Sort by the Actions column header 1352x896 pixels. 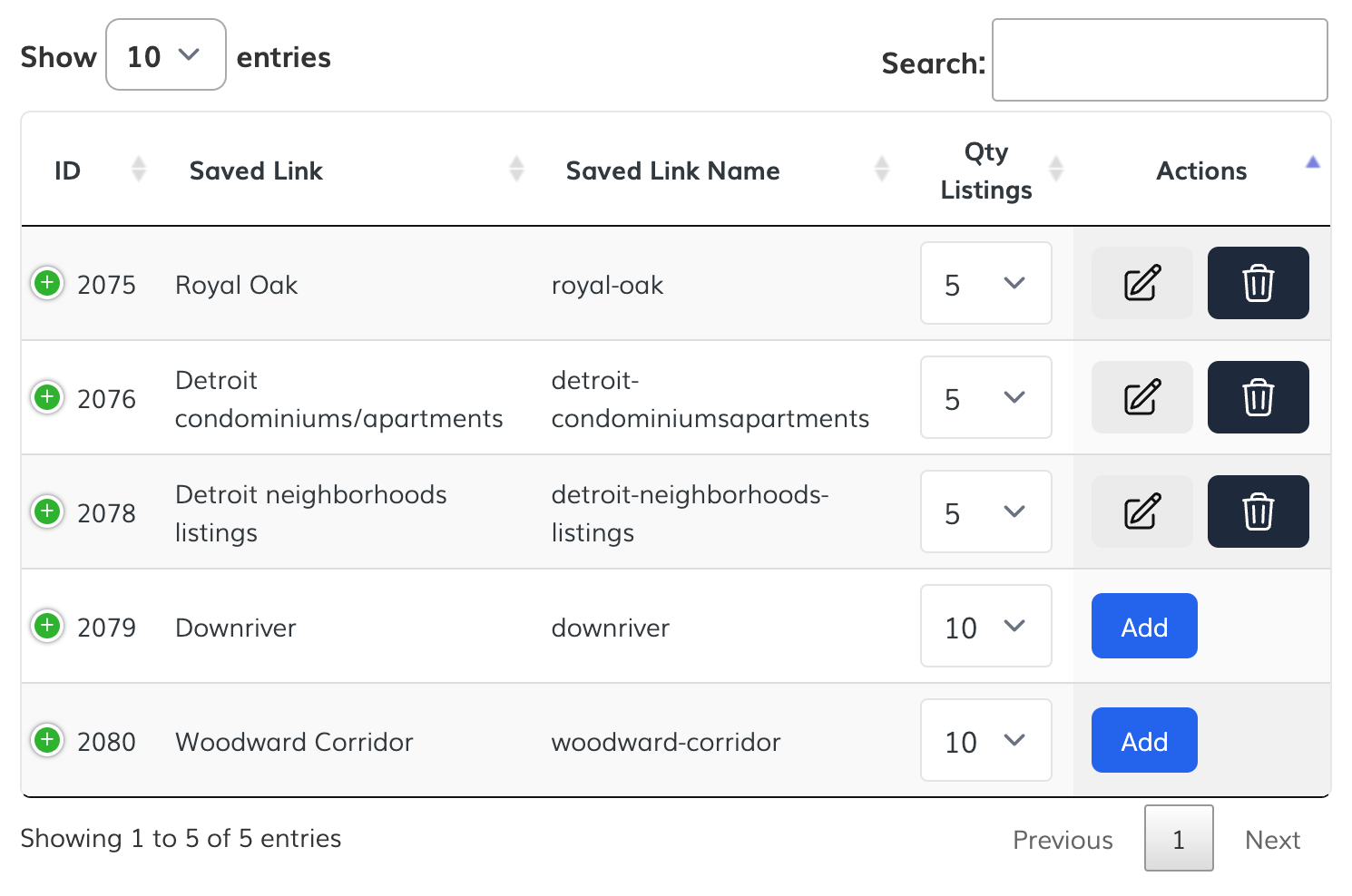(x=1200, y=170)
